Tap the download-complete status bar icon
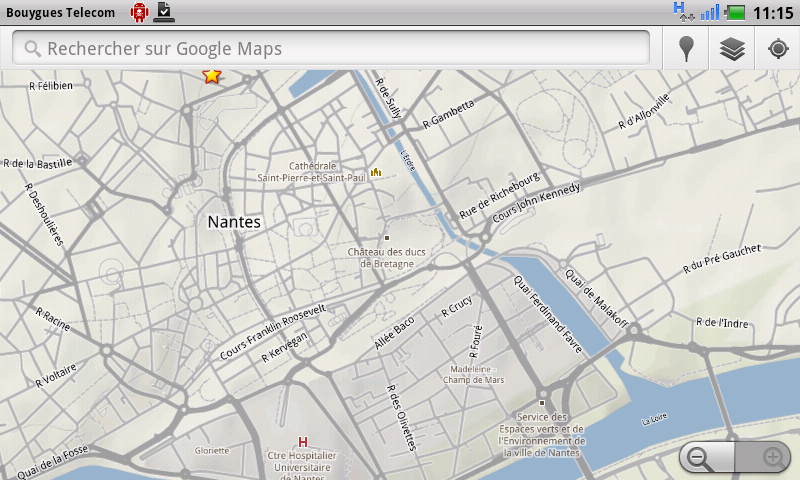This screenshot has height=480, width=800. point(164,12)
